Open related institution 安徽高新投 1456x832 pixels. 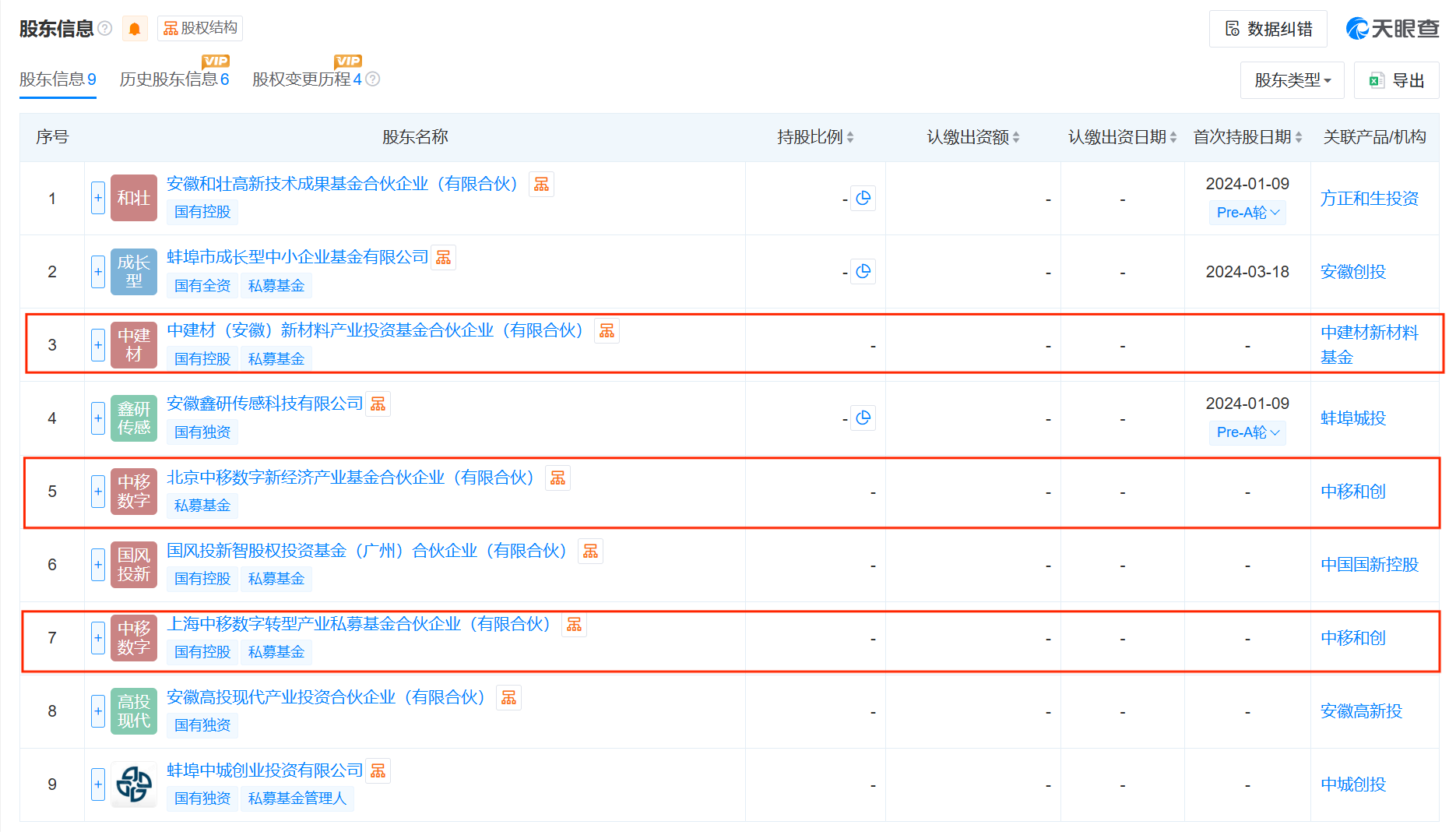coord(1361,711)
